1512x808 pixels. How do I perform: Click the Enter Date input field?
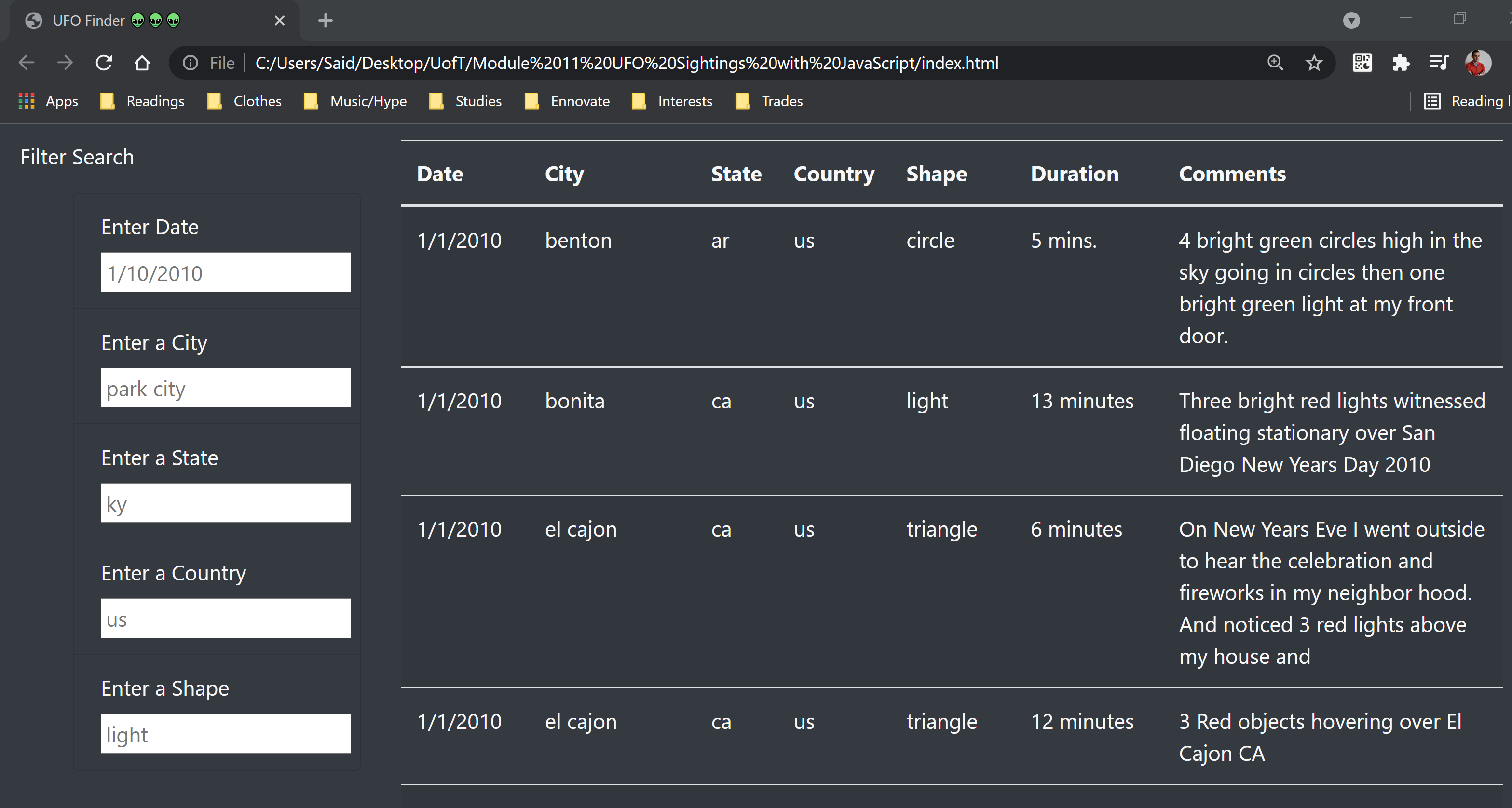(x=225, y=272)
